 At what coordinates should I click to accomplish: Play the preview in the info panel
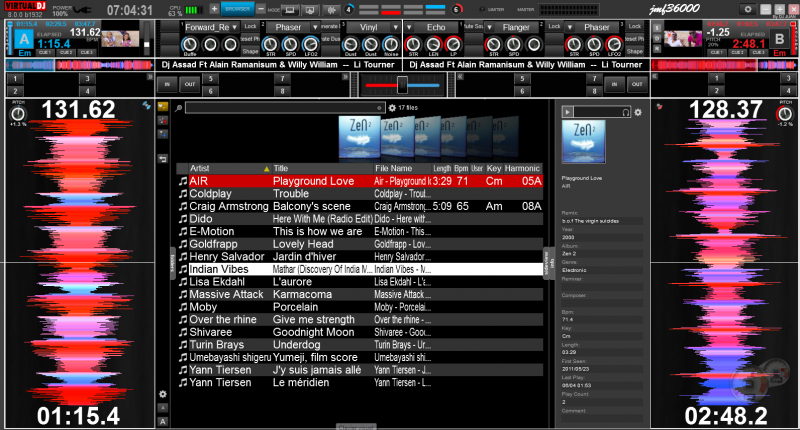coord(566,113)
